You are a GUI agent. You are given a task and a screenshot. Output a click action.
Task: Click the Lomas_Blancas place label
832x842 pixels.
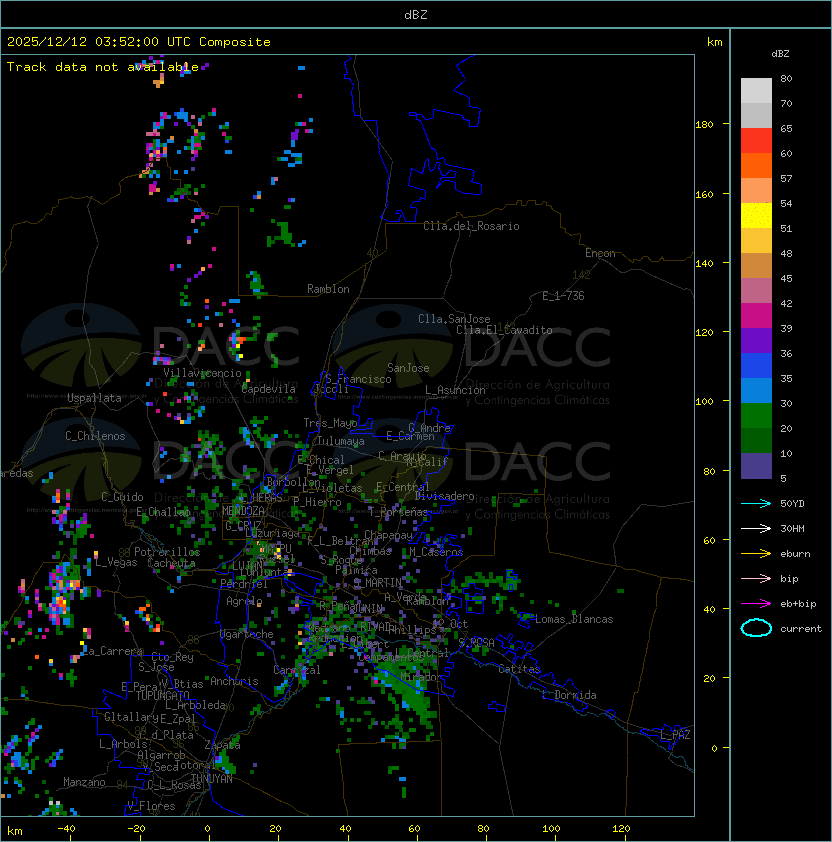[574, 619]
